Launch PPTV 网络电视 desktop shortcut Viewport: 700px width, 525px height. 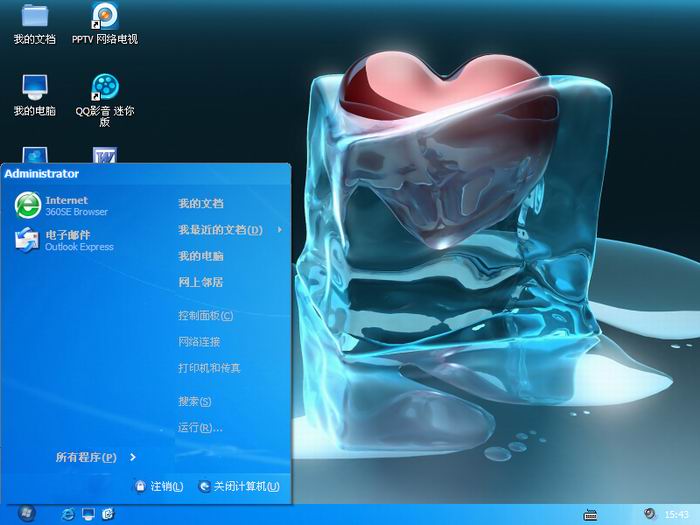pyautogui.click(x=104, y=18)
